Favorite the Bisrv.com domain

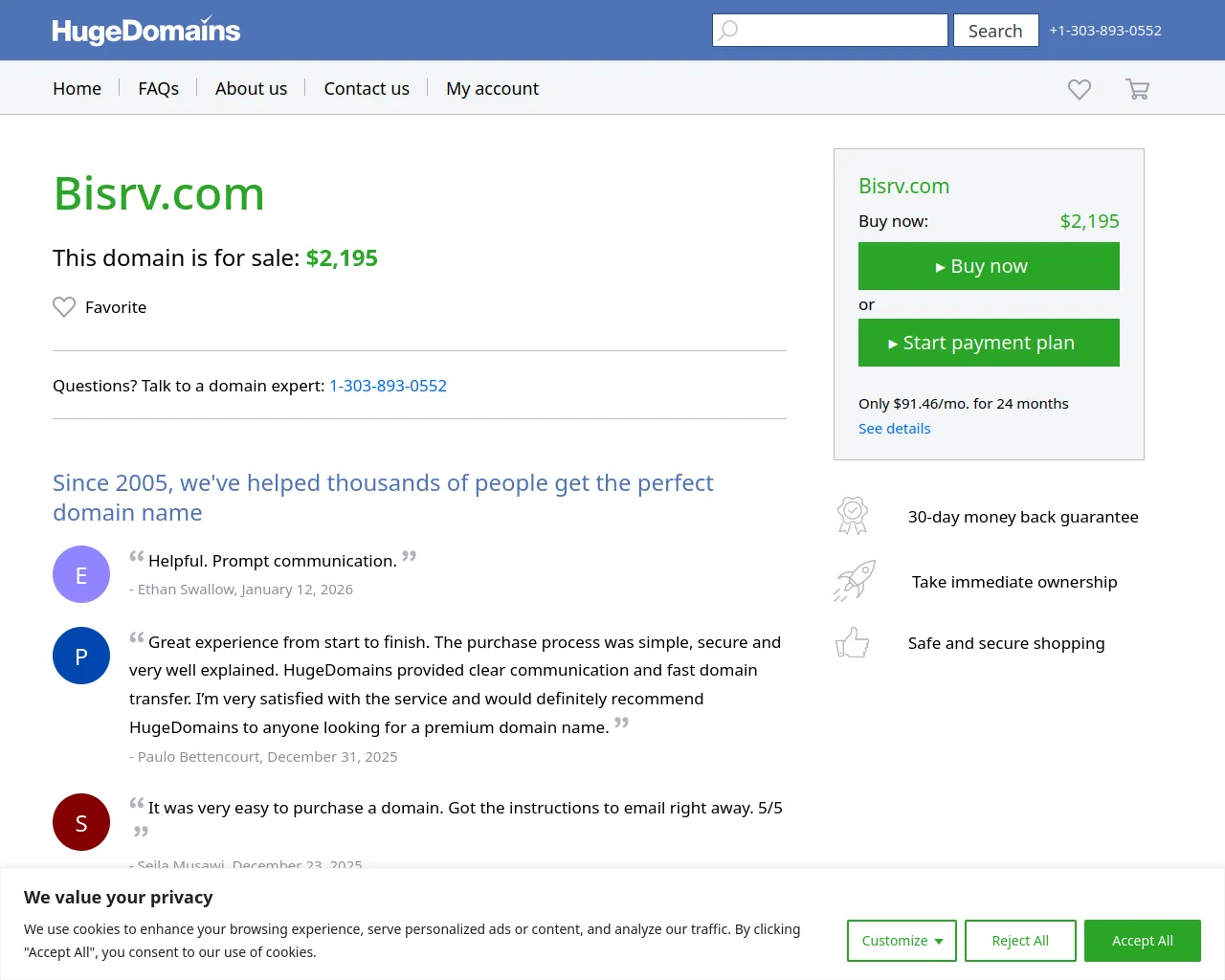click(x=99, y=307)
